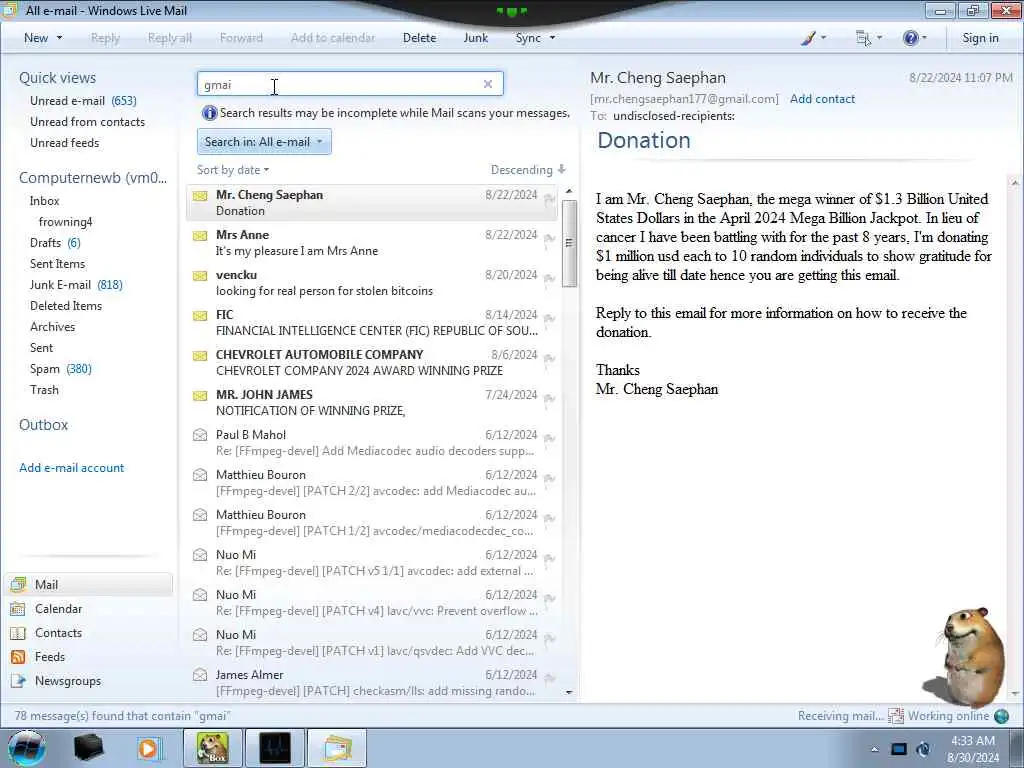Select the Paul B Mahol message

click(x=372, y=443)
